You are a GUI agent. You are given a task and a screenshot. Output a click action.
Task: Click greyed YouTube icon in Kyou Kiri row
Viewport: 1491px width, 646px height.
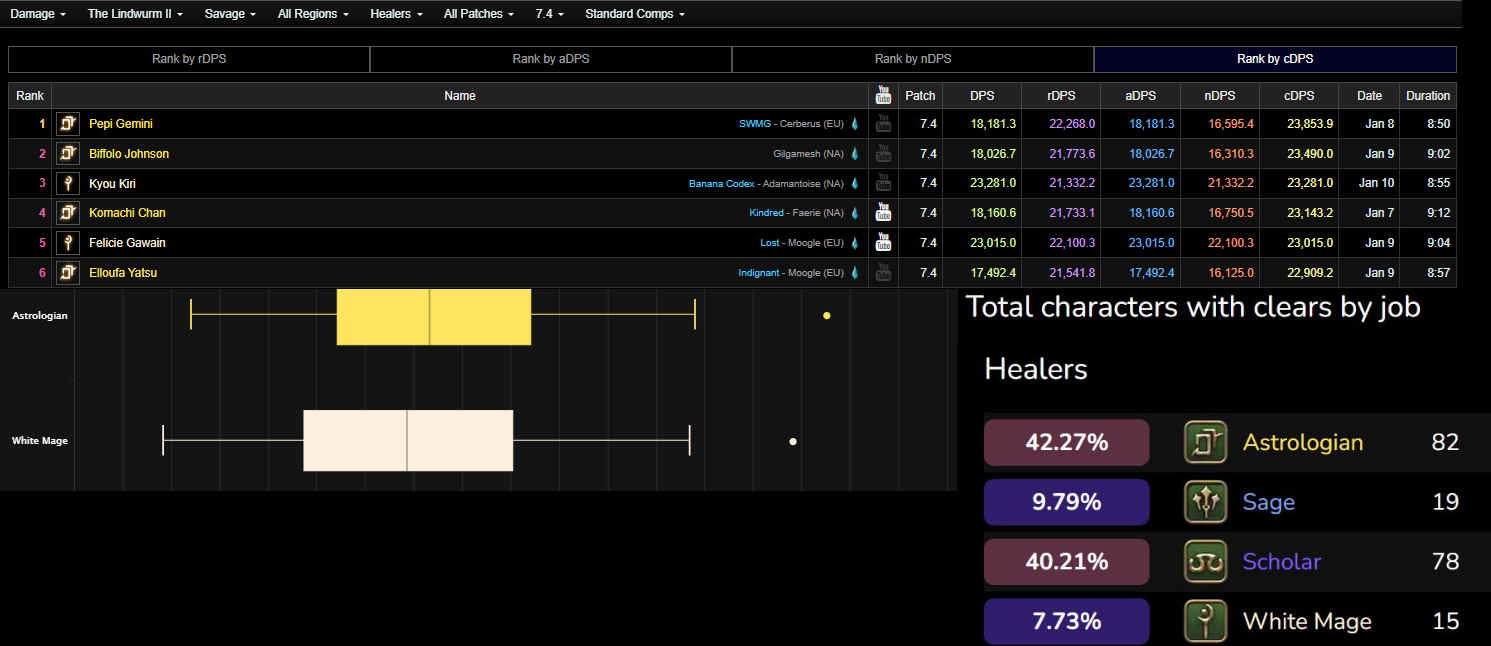pyautogui.click(x=883, y=183)
